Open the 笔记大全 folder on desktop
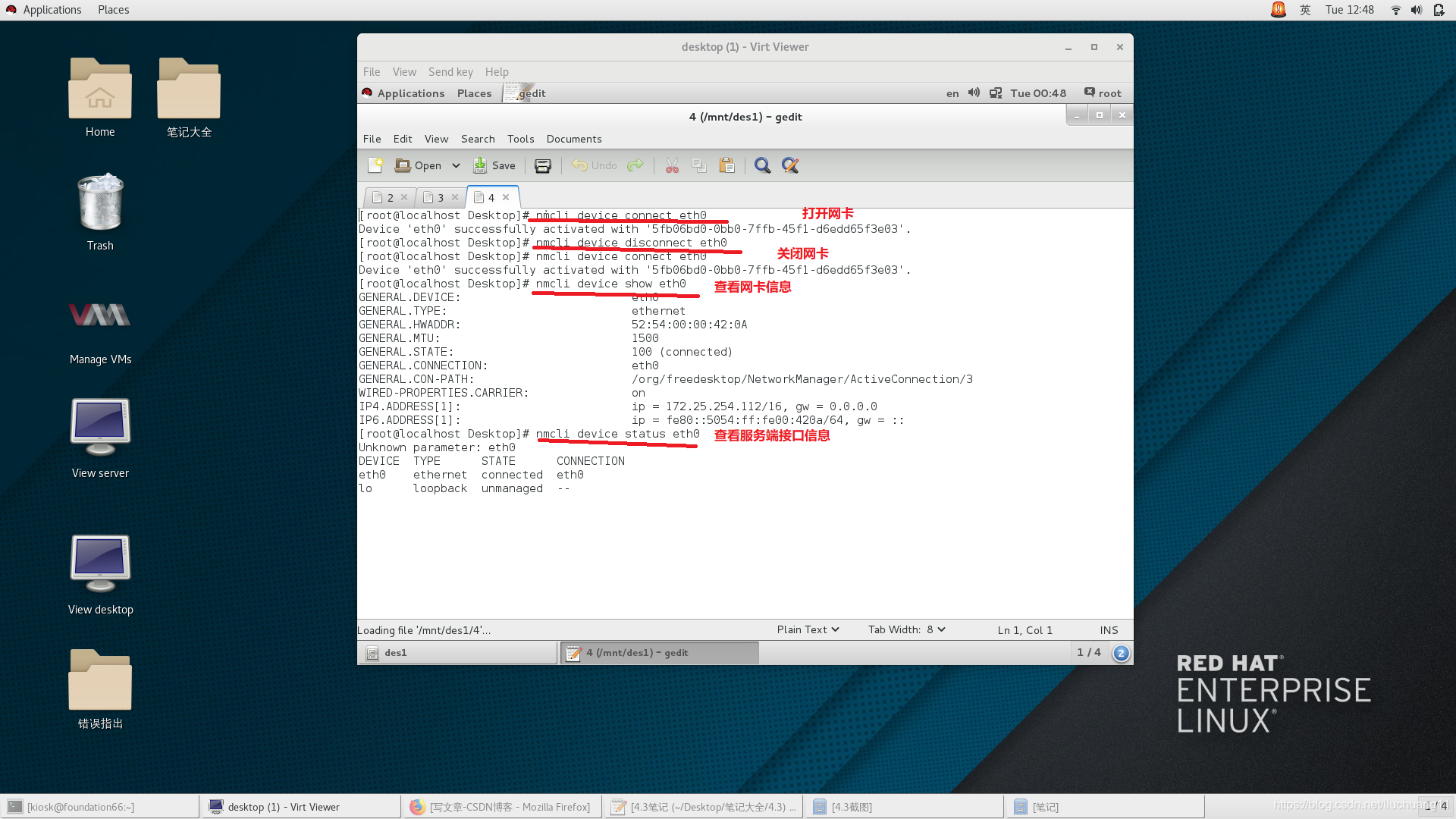The width and height of the screenshot is (1456, 819). (189, 97)
